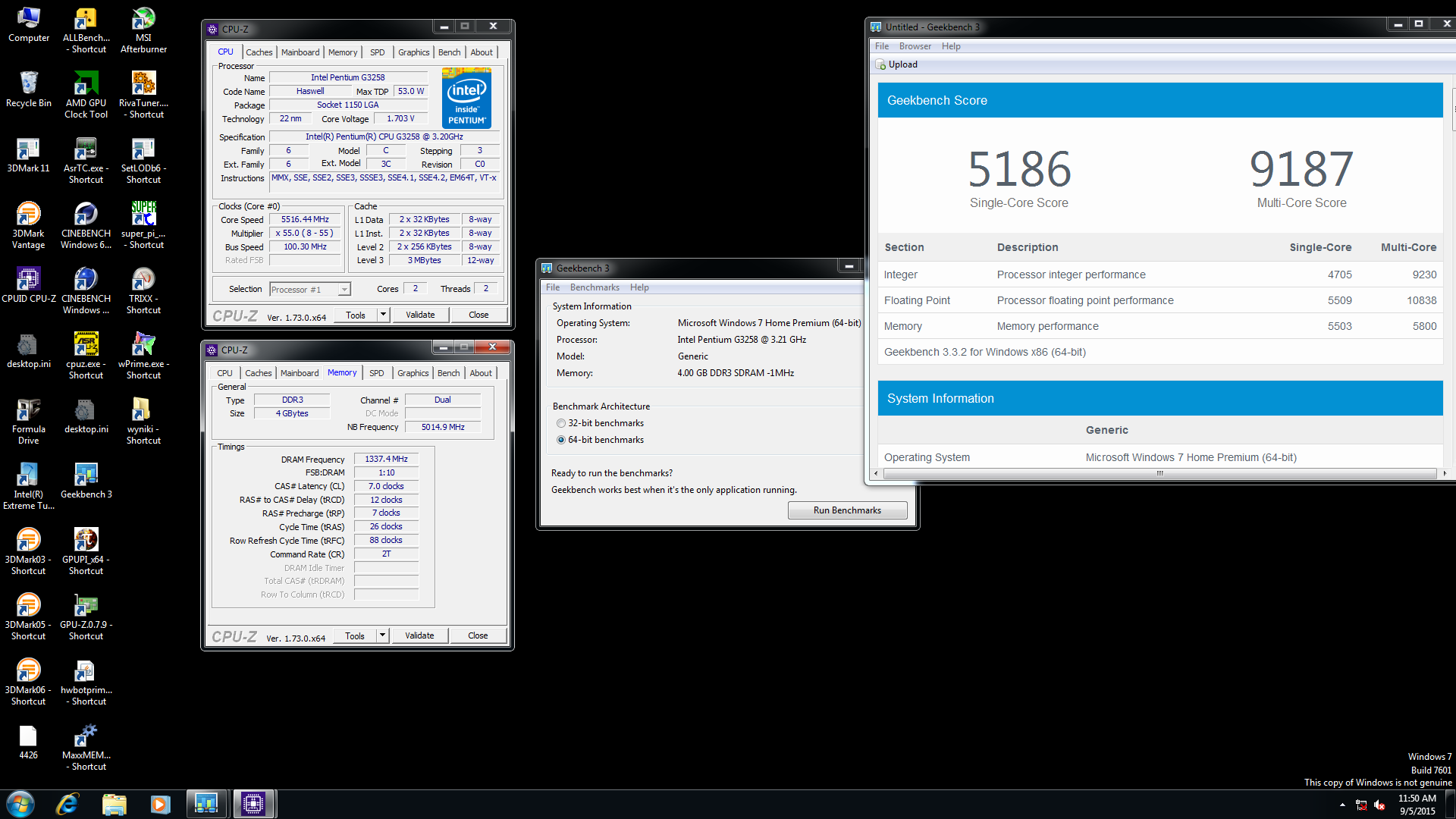
Task: Open File menu in Geekbench 3 window
Action: coord(553,287)
